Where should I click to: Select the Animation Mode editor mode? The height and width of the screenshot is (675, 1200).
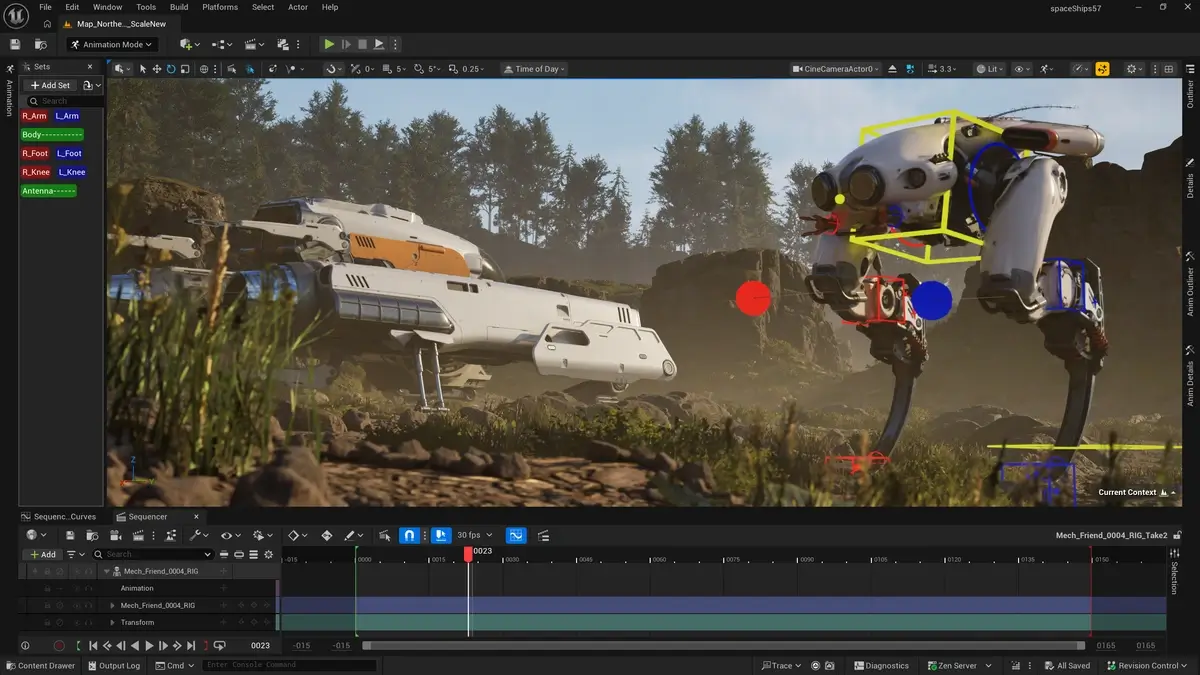(x=112, y=44)
